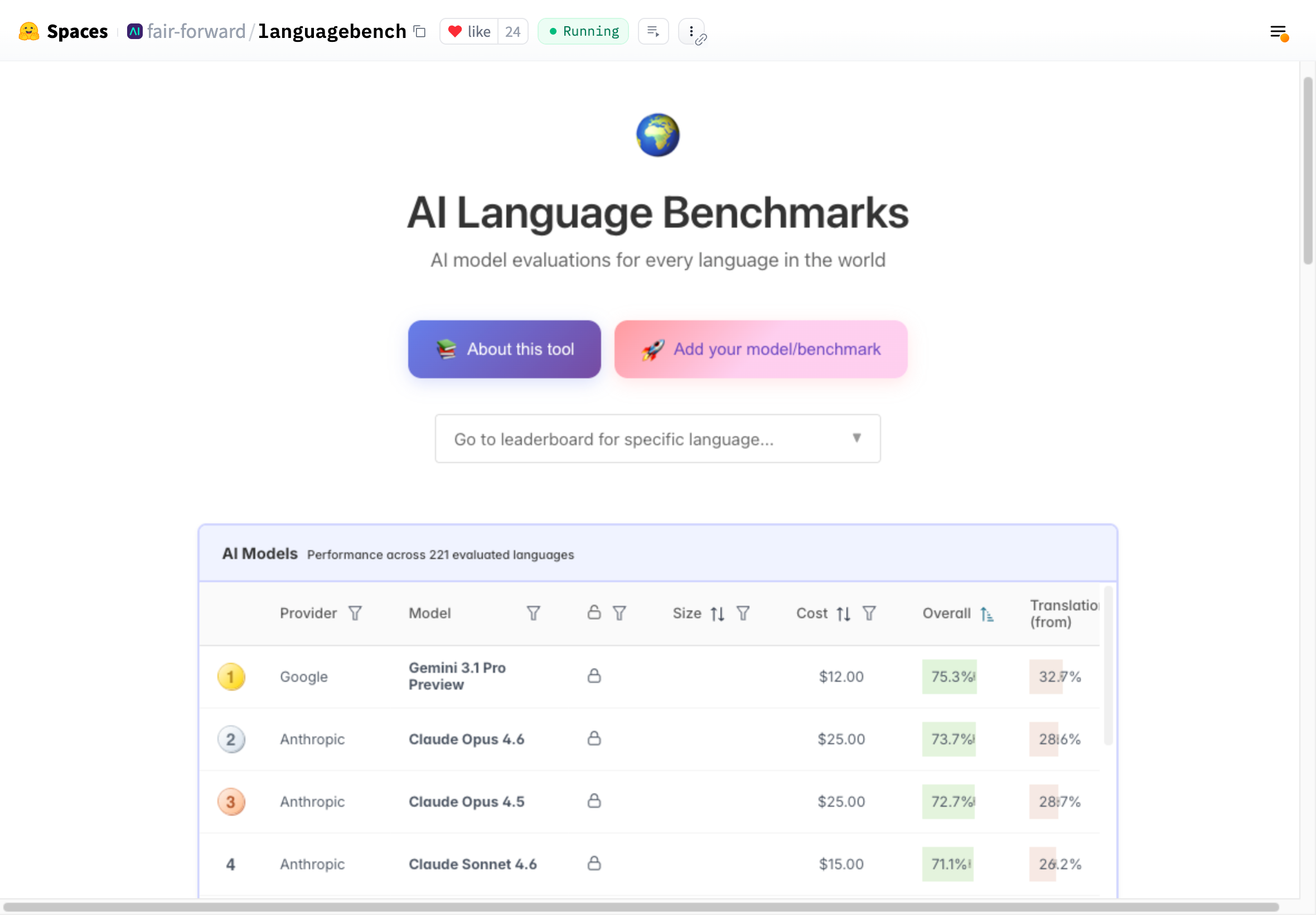
Task: Click the horizontal scrollbar at the bottom
Action: pos(642,907)
